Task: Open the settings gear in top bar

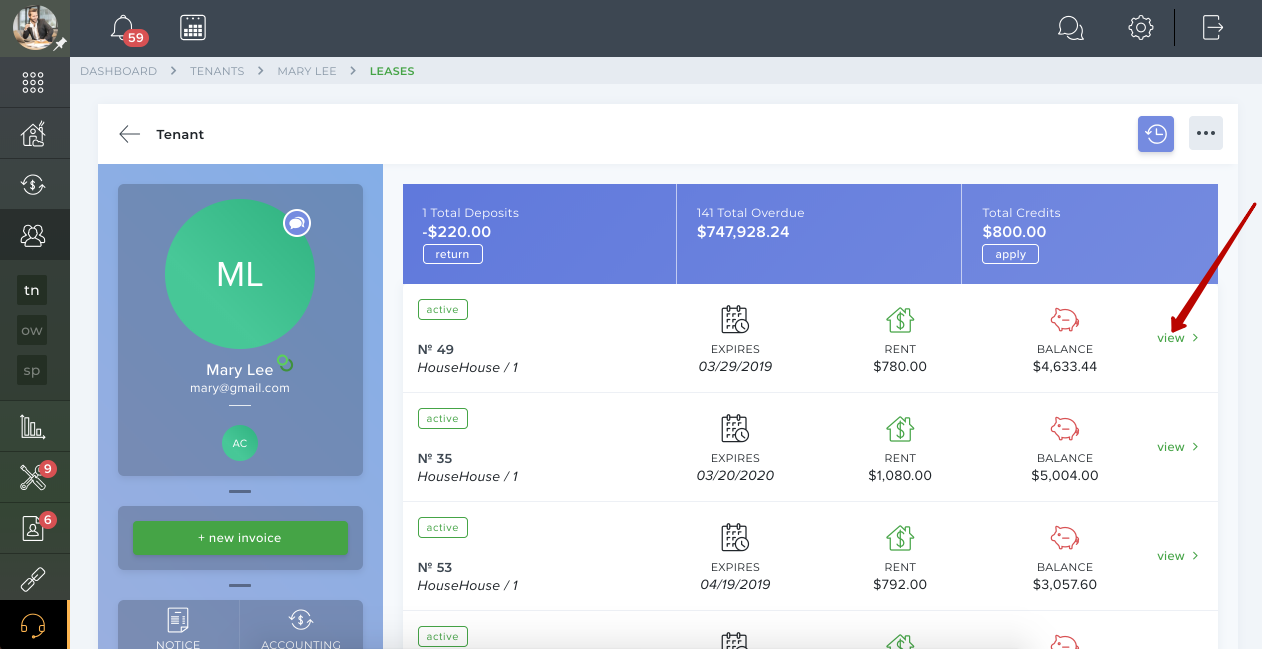Action: tap(1141, 28)
